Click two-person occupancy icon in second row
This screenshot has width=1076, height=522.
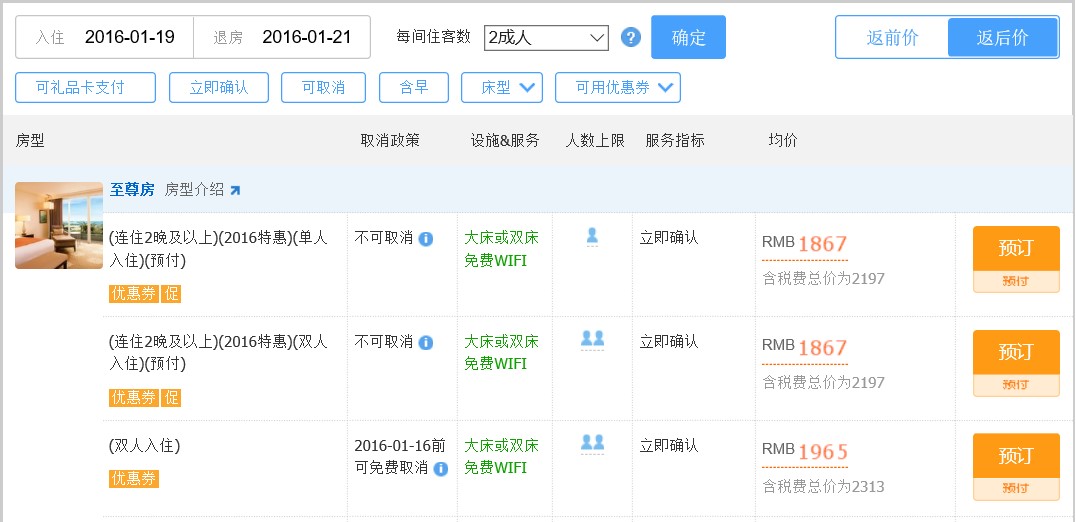click(592, 339)
